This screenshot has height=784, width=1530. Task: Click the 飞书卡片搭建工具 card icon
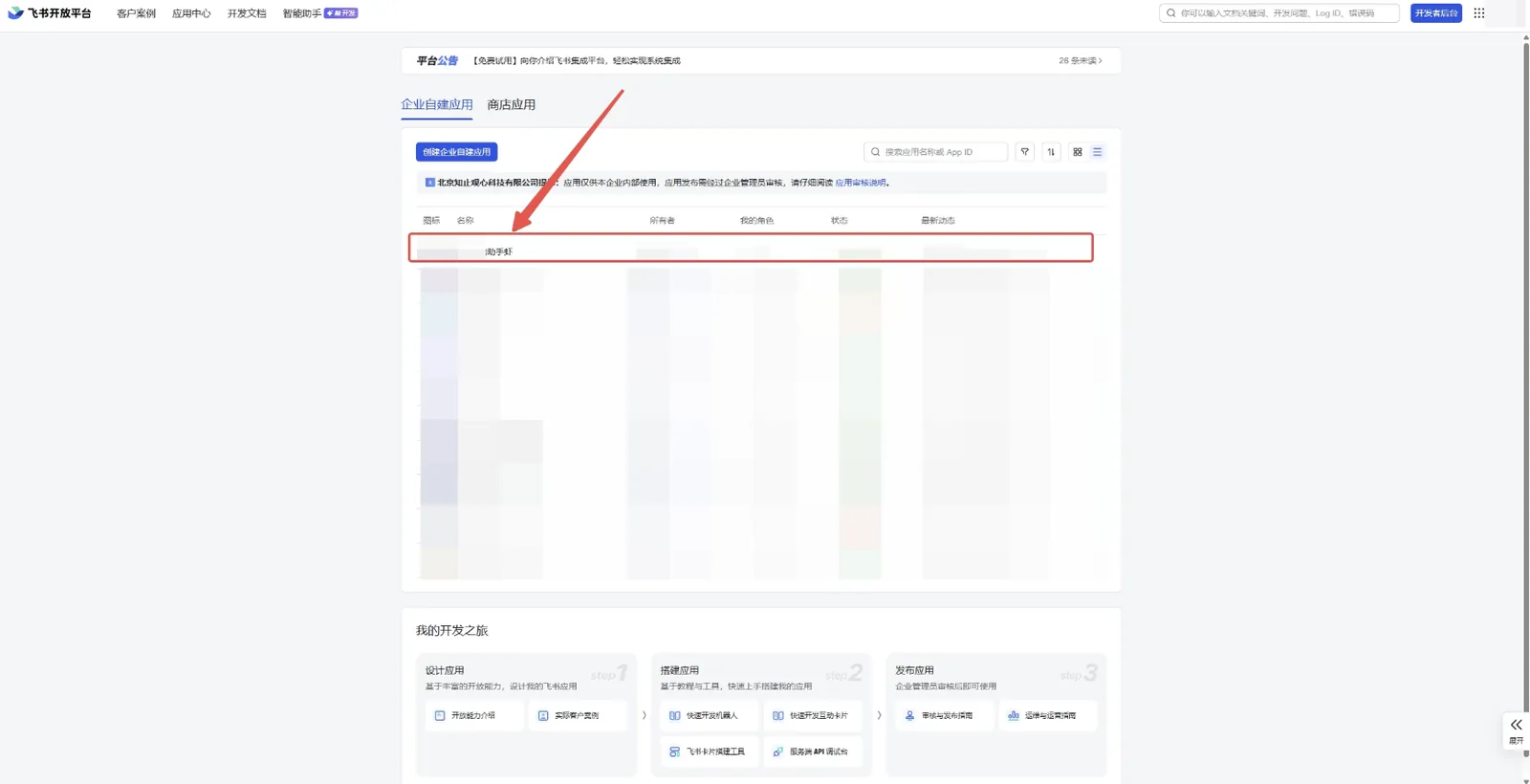point(675,751)
